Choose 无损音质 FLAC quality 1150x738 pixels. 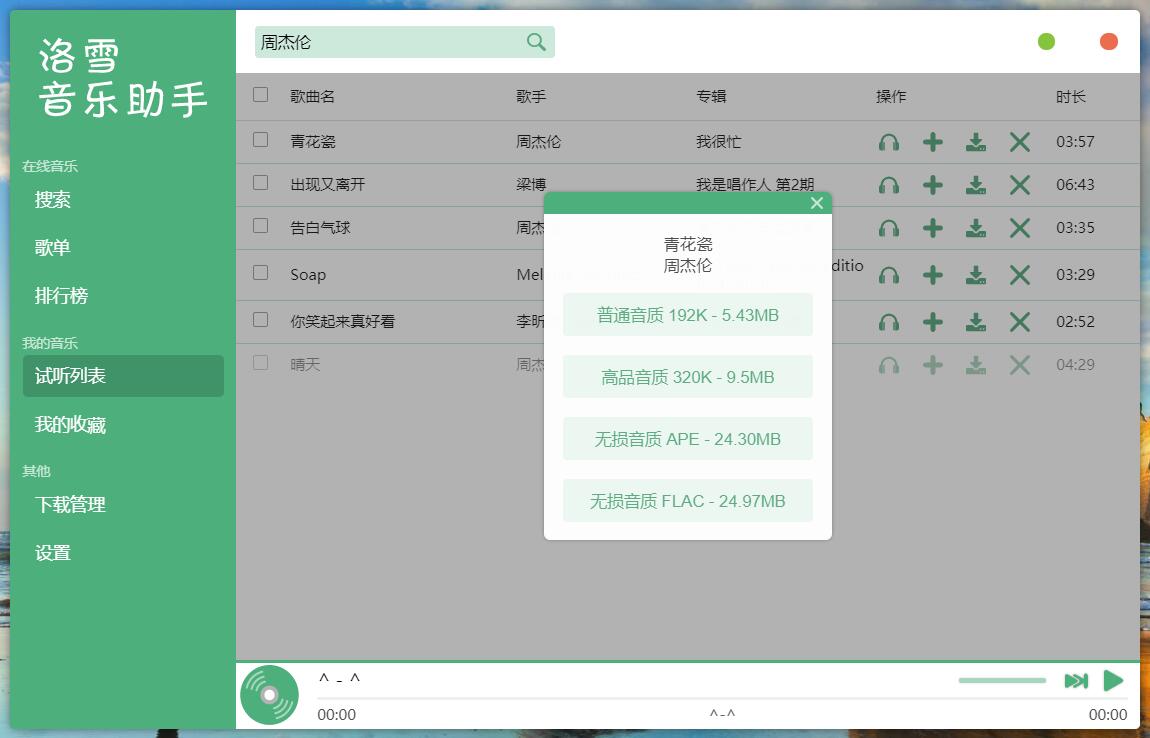coord(687,500)
